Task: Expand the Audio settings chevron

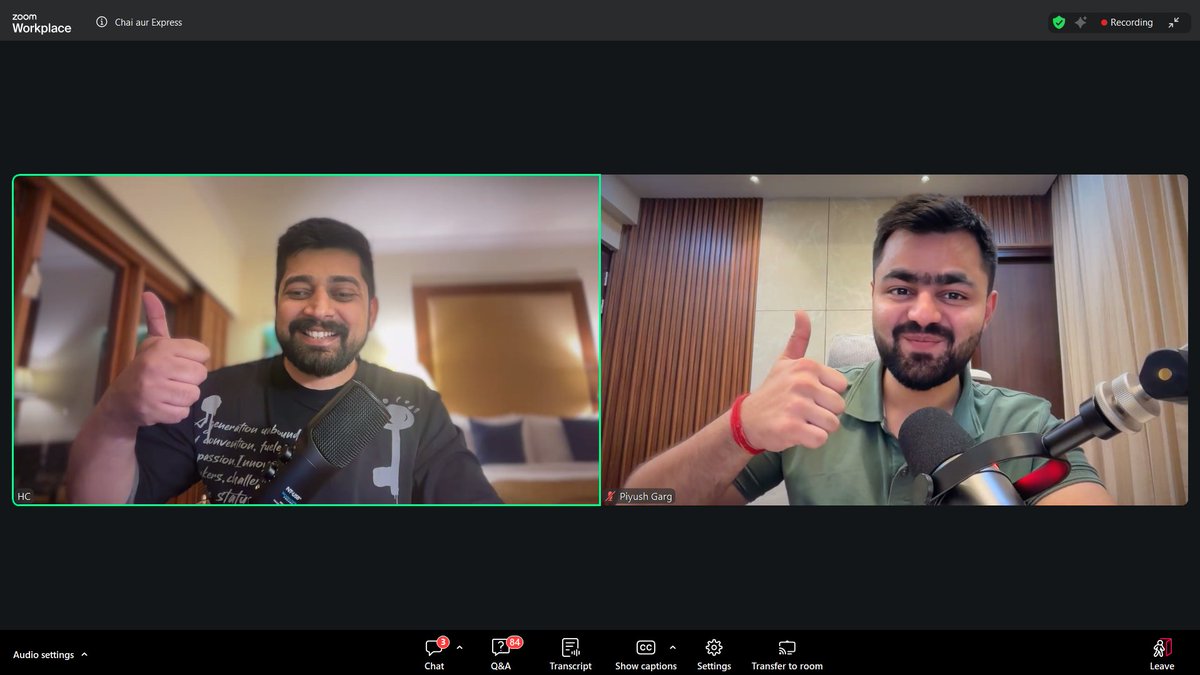Action: [x=82, y=654]
